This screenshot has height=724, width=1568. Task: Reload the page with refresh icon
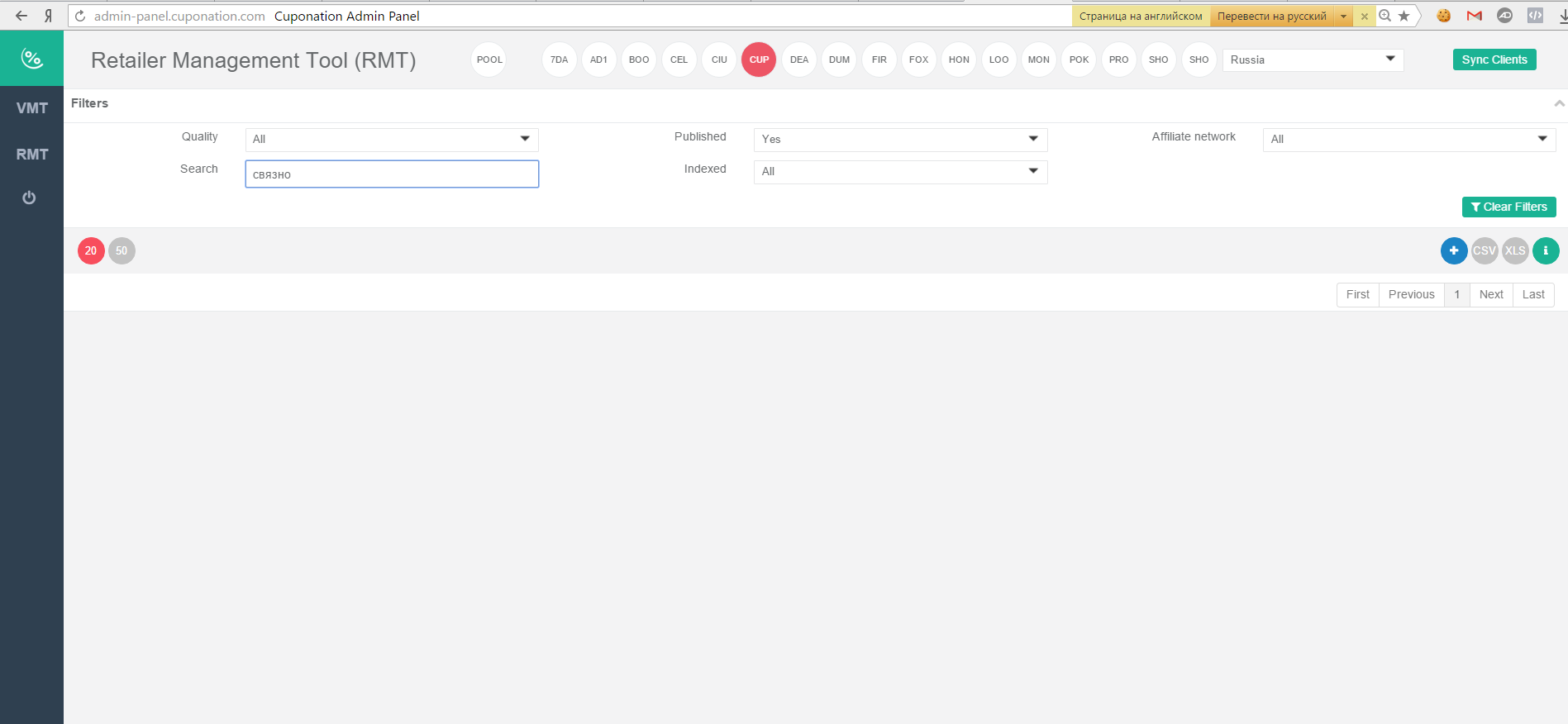(80, 16)
